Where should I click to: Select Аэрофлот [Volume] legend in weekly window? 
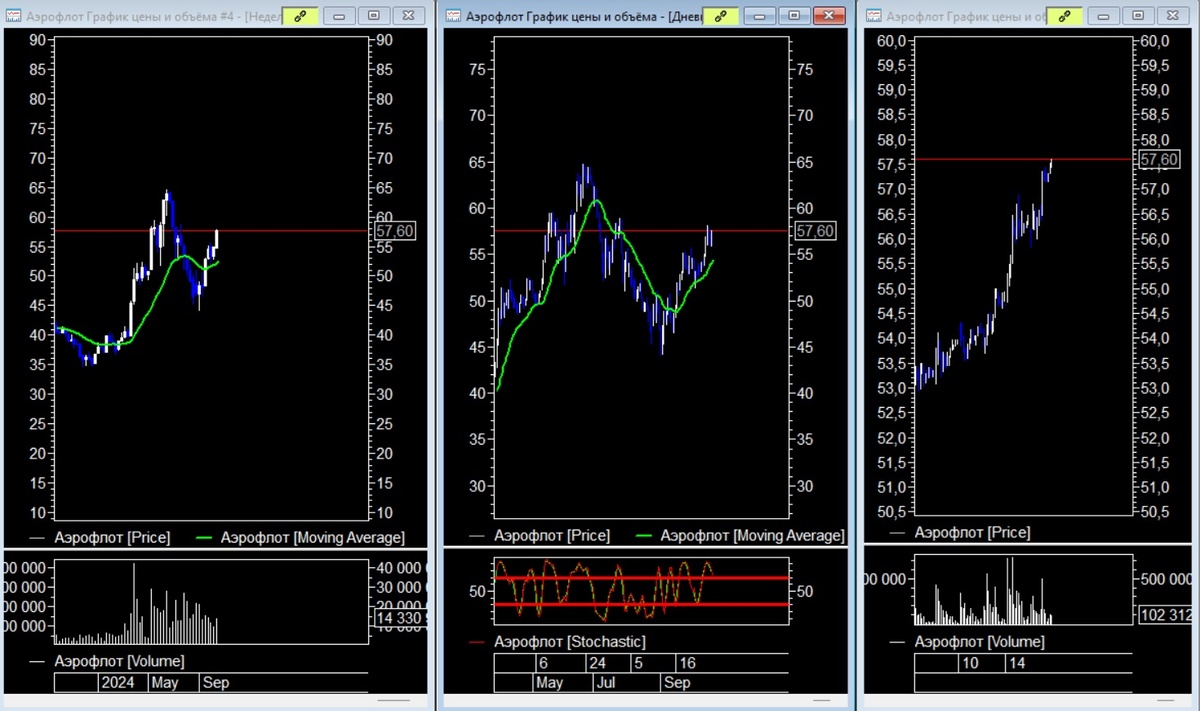pos(119,662)
